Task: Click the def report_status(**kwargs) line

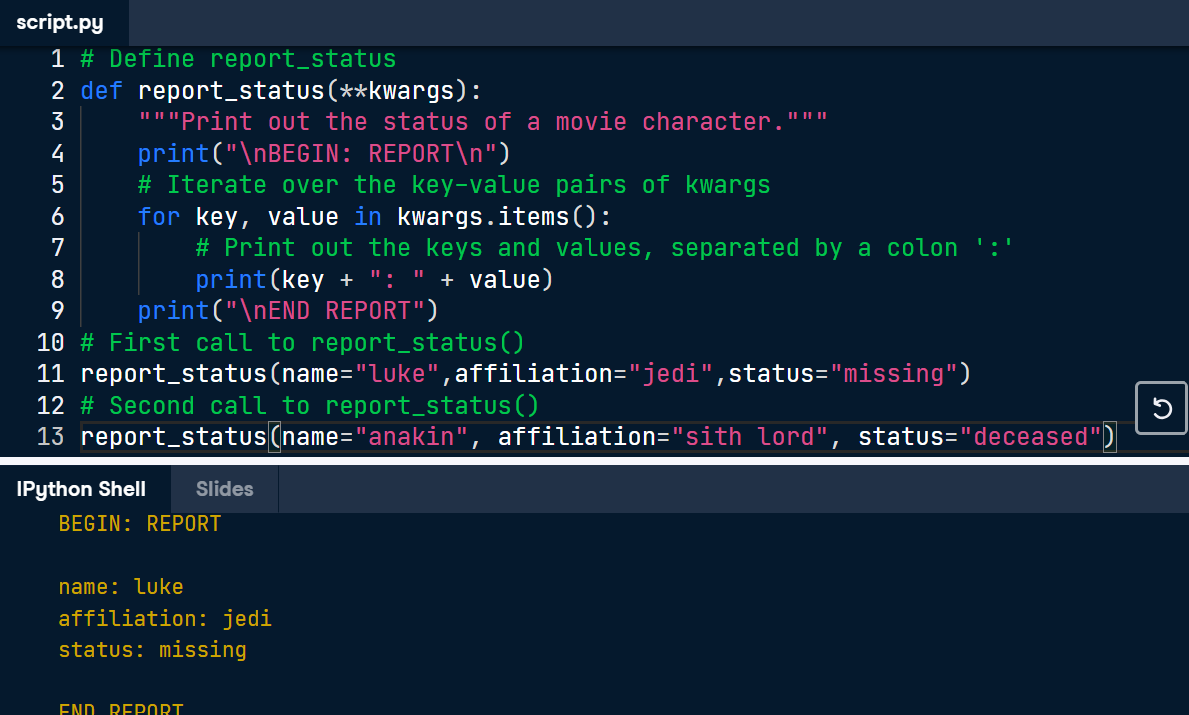Action: coord(281,91)
